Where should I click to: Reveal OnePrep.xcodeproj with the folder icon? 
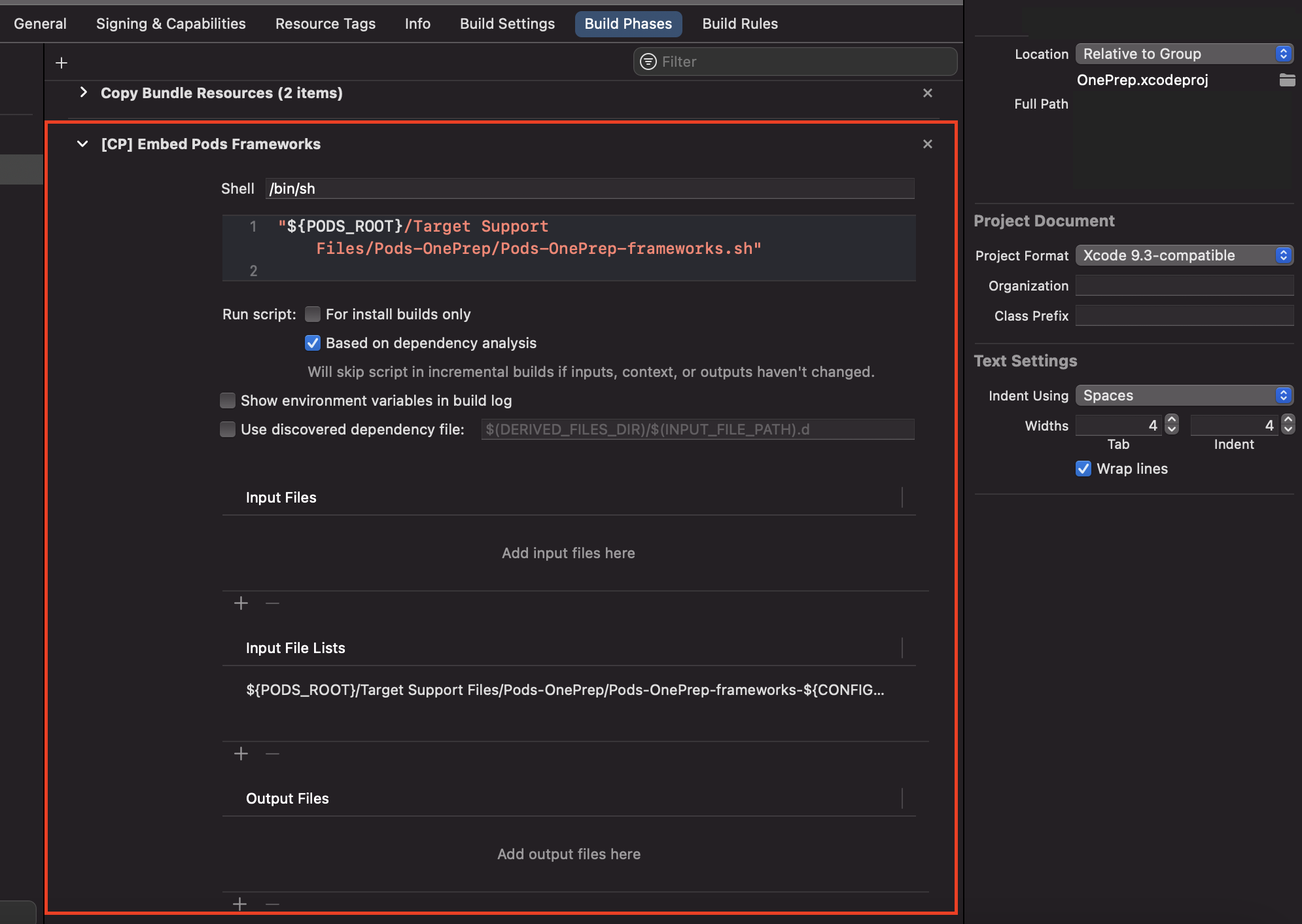click(x=1287, y=80)
